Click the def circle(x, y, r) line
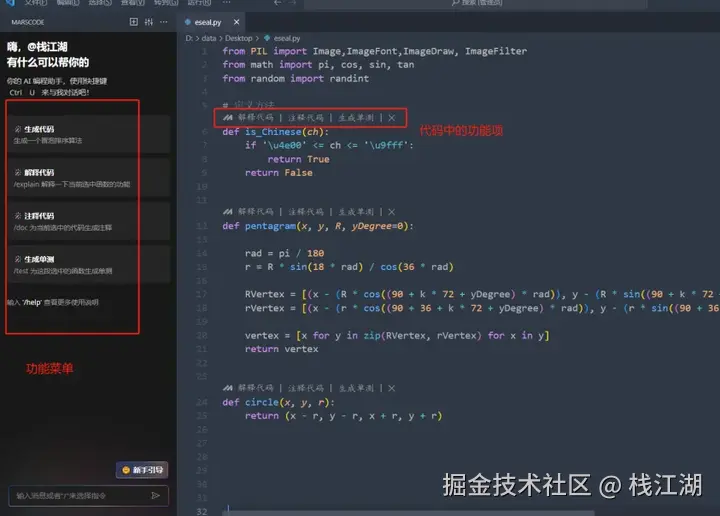Viewport: 720px width, 516px height. click(x=278, y=402)
